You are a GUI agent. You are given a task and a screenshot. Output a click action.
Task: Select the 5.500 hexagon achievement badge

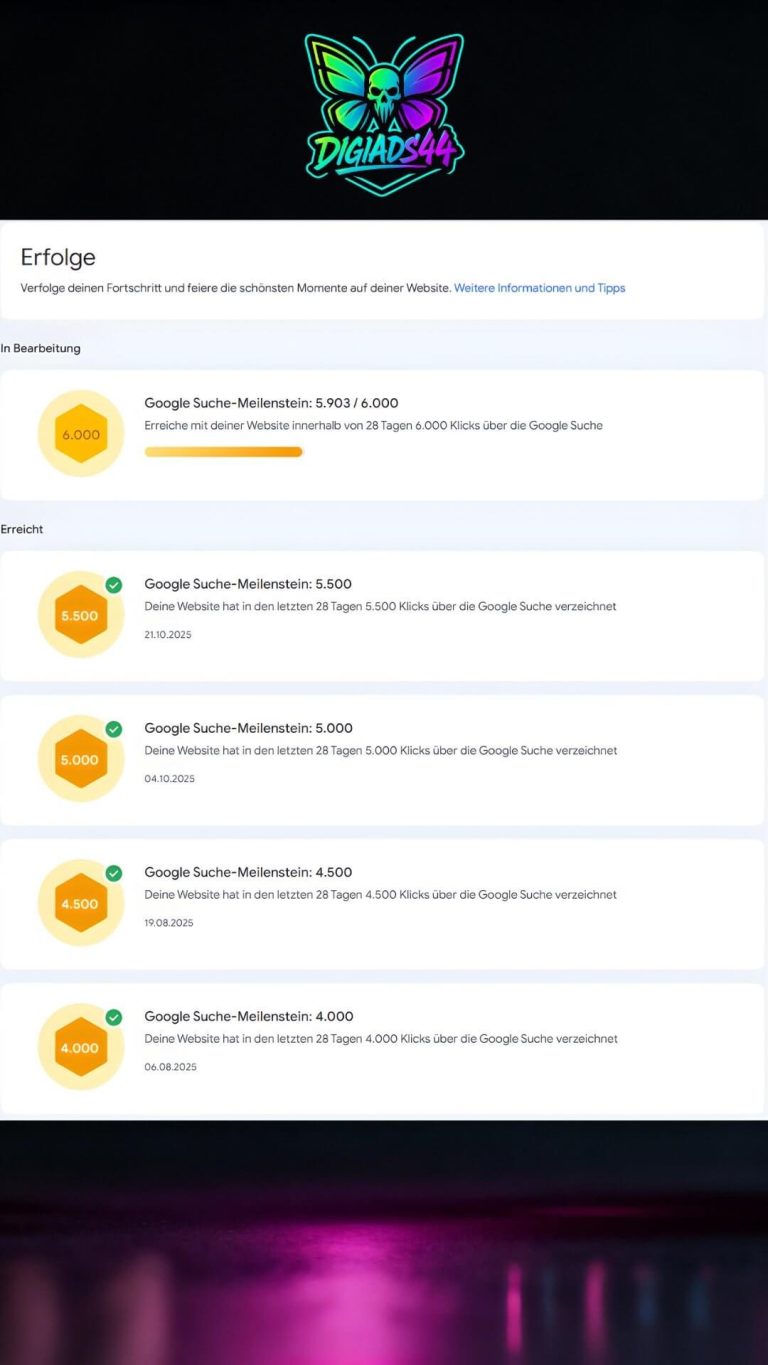[x=78, y=615]
